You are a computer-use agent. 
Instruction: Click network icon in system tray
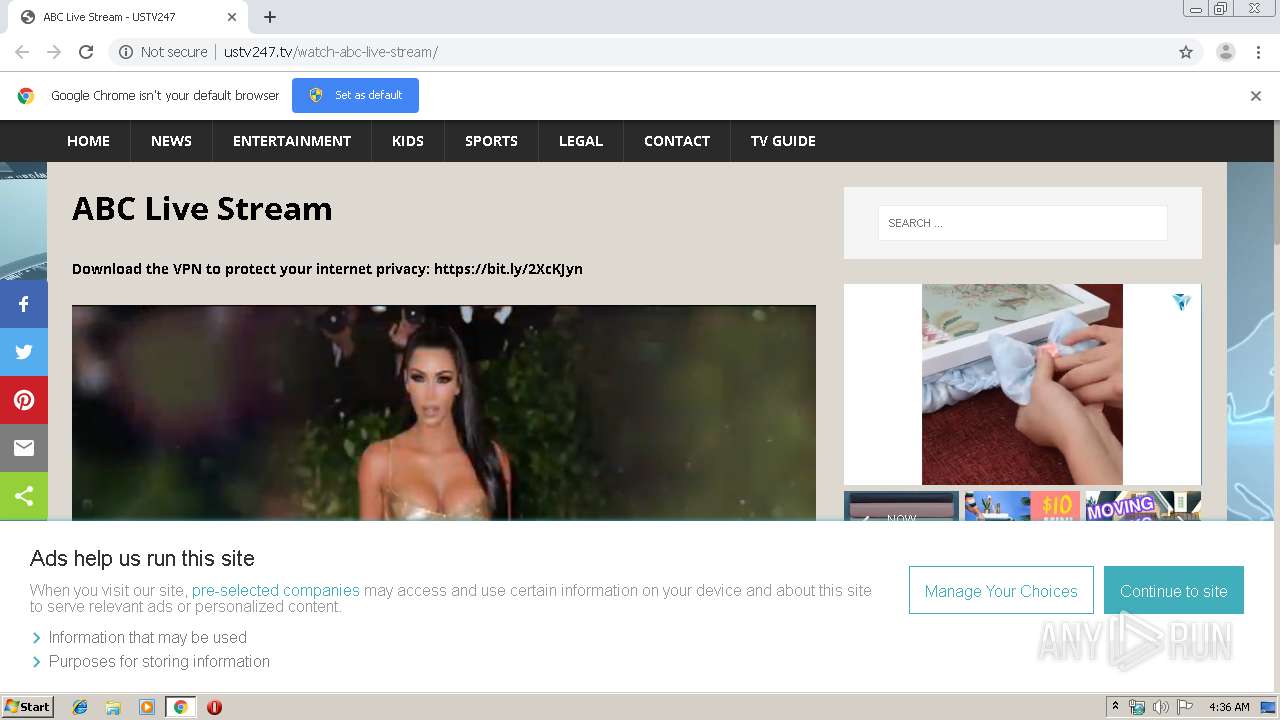1137,707
